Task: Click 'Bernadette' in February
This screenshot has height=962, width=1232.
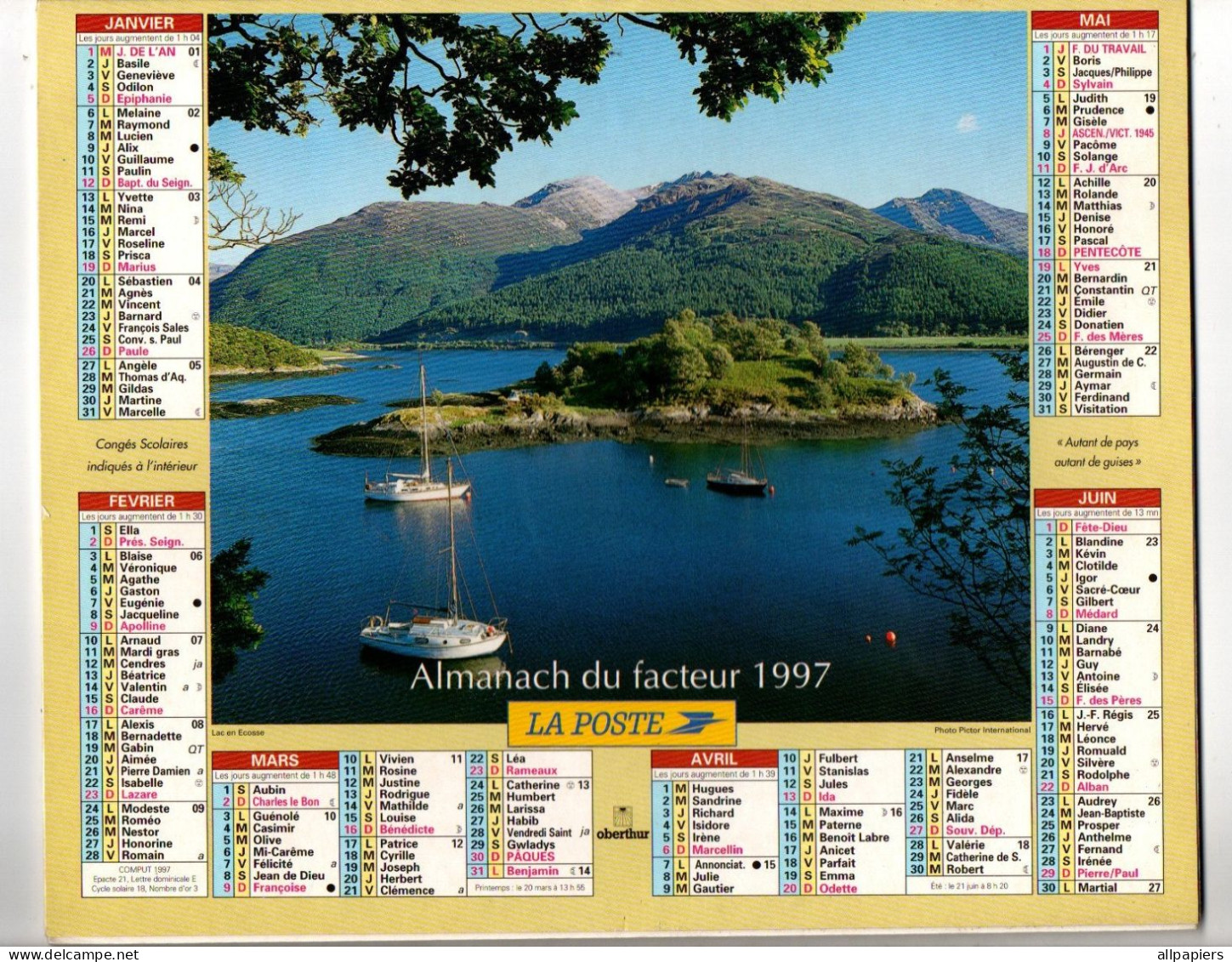Action: [x=151, y=737]
